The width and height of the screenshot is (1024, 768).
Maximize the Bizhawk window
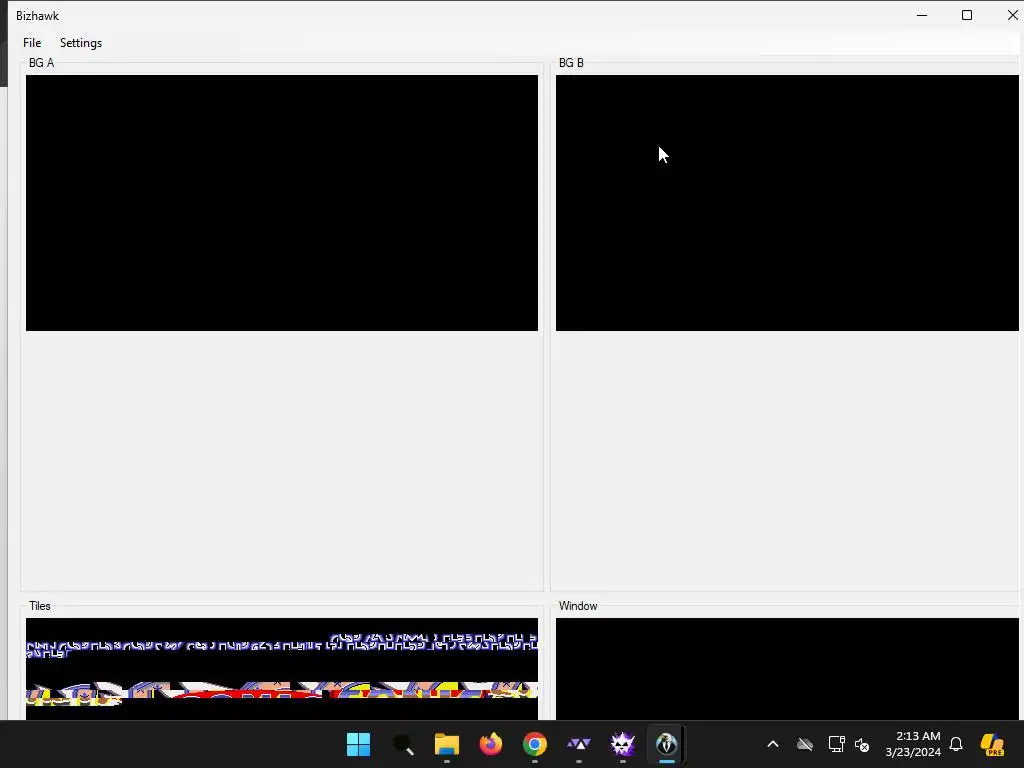point(967,15)
